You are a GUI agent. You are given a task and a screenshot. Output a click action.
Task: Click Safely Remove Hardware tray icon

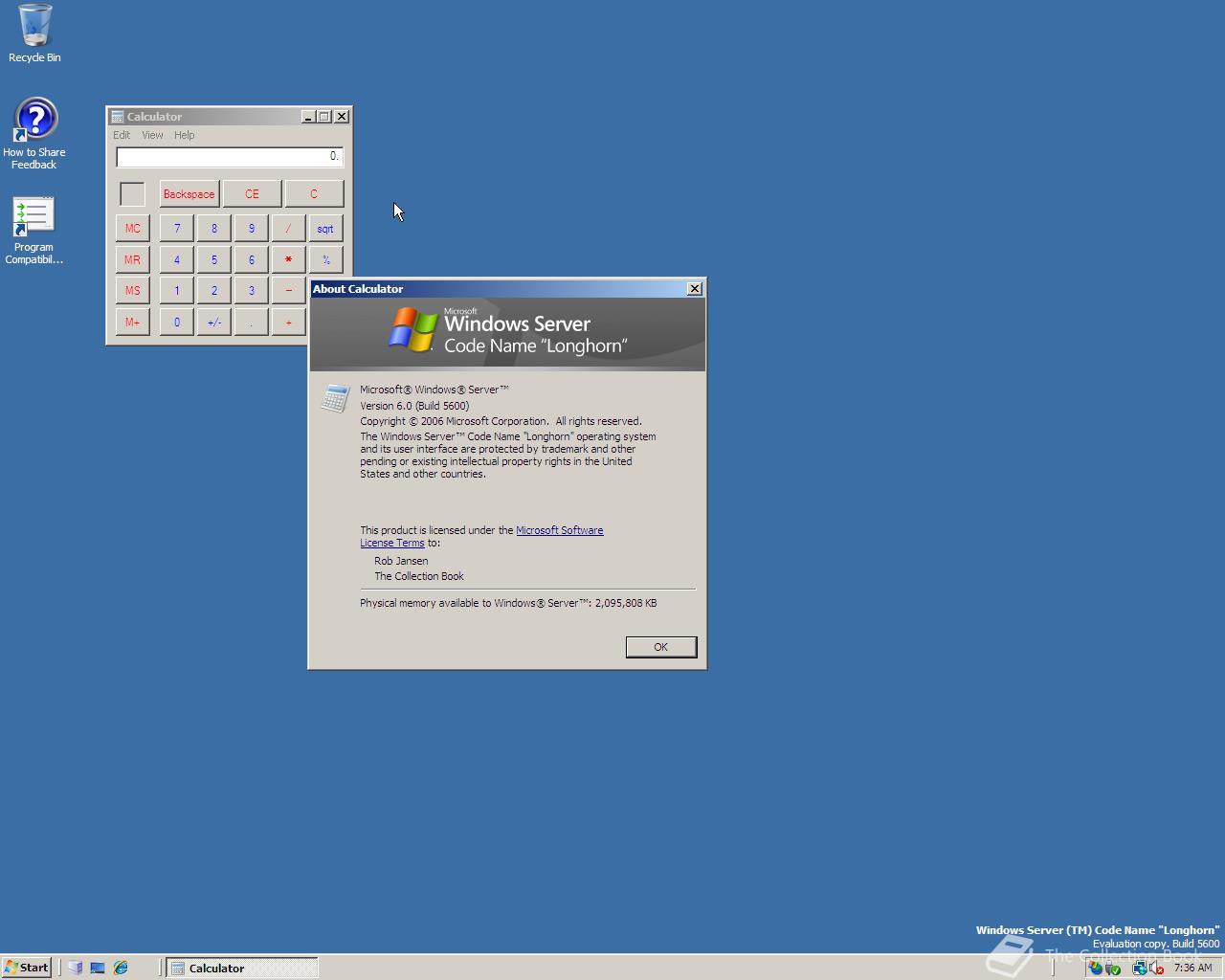[1113, 968]
